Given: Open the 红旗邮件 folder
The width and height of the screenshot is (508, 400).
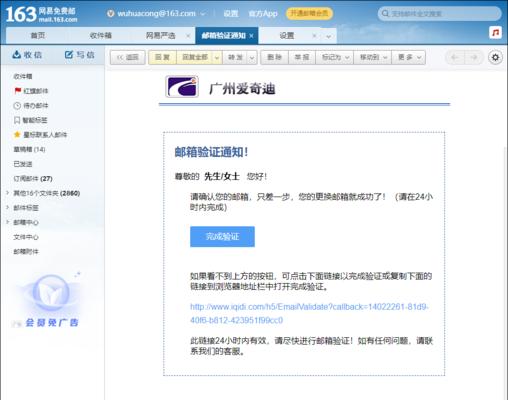Looking at the screenshot, I should (36, 91).
